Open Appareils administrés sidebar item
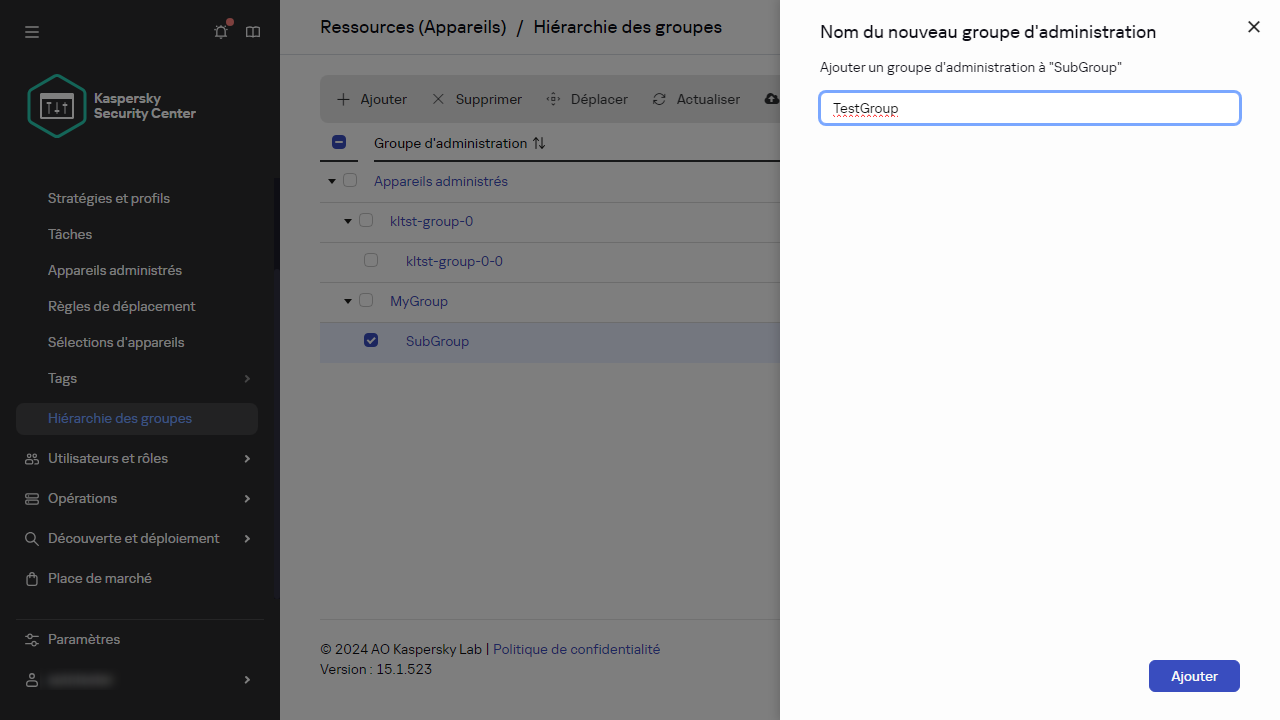 [x=115, y=270]
